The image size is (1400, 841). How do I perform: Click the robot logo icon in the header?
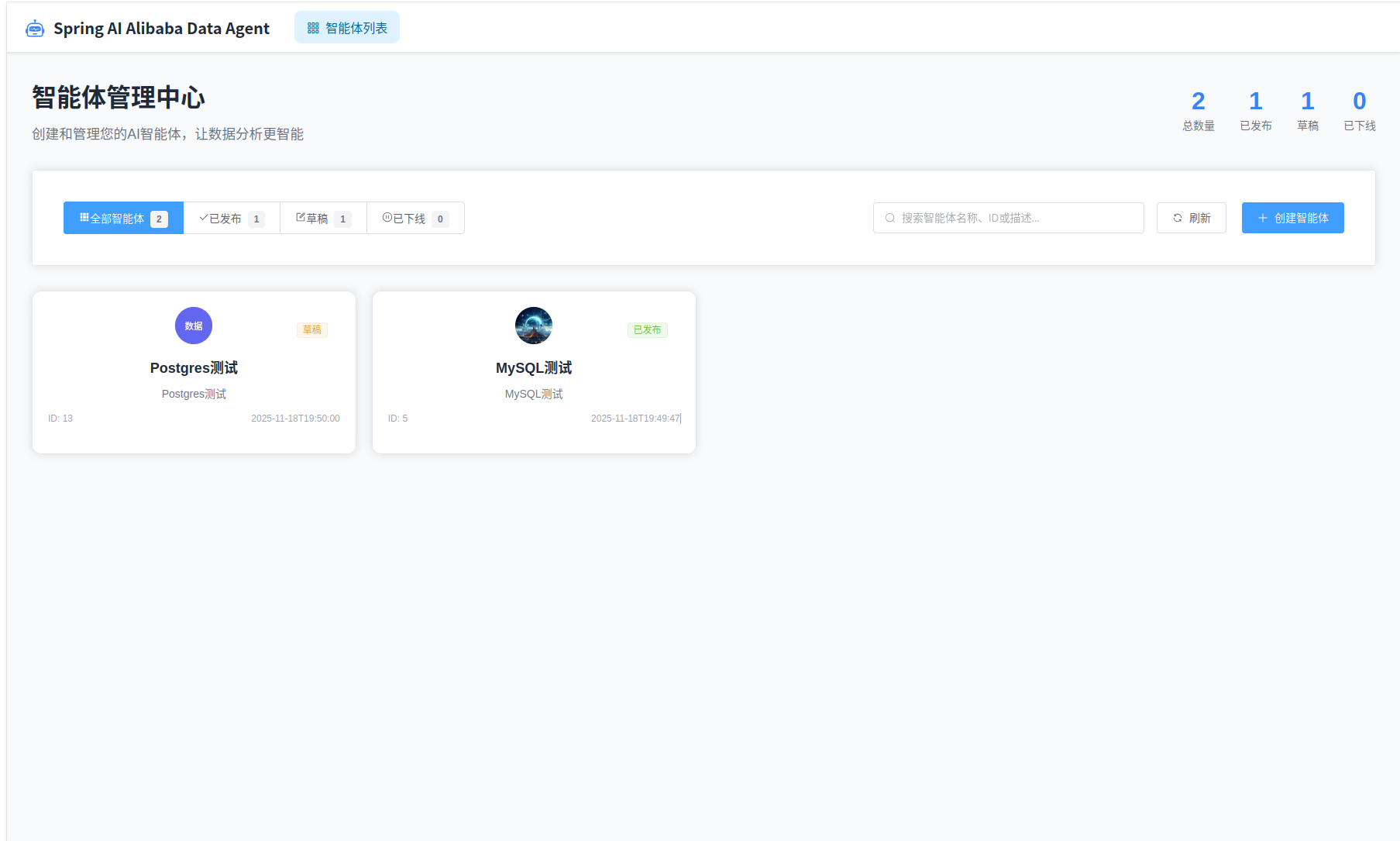[36, 27]
